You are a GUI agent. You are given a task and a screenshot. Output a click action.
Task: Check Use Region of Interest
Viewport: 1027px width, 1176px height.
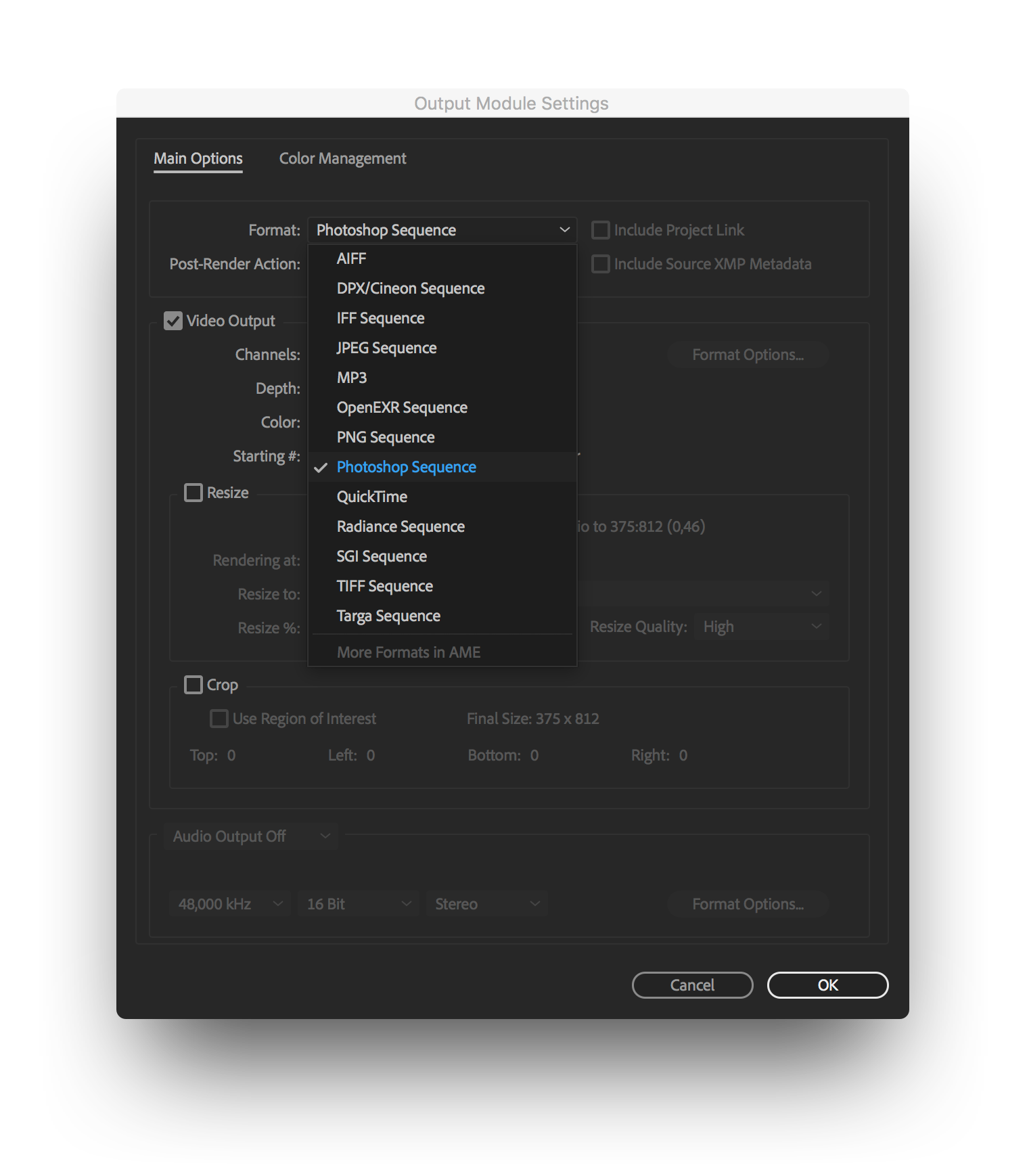coord(219,719)
